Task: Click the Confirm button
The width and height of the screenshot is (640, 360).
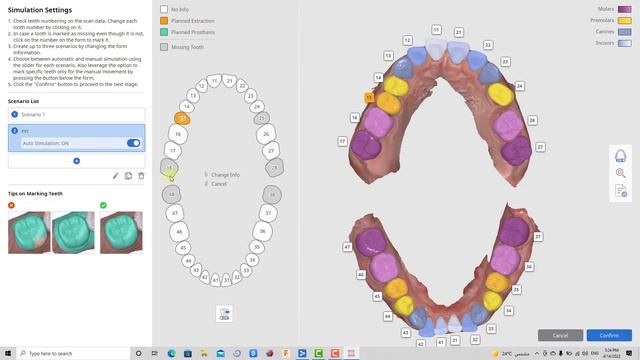Action: coord(609,335)
